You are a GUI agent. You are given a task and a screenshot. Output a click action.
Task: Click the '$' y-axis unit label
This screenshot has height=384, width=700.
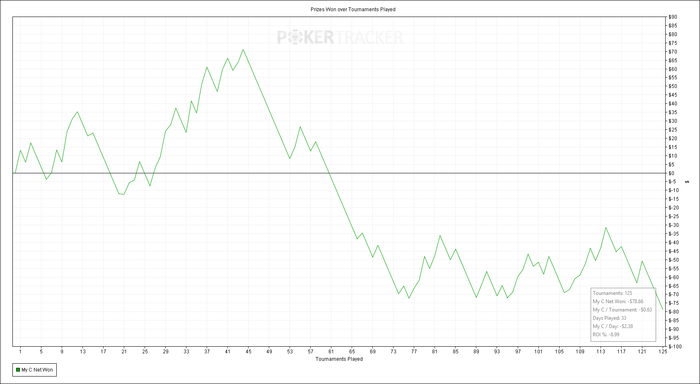(x=686, y=182)
